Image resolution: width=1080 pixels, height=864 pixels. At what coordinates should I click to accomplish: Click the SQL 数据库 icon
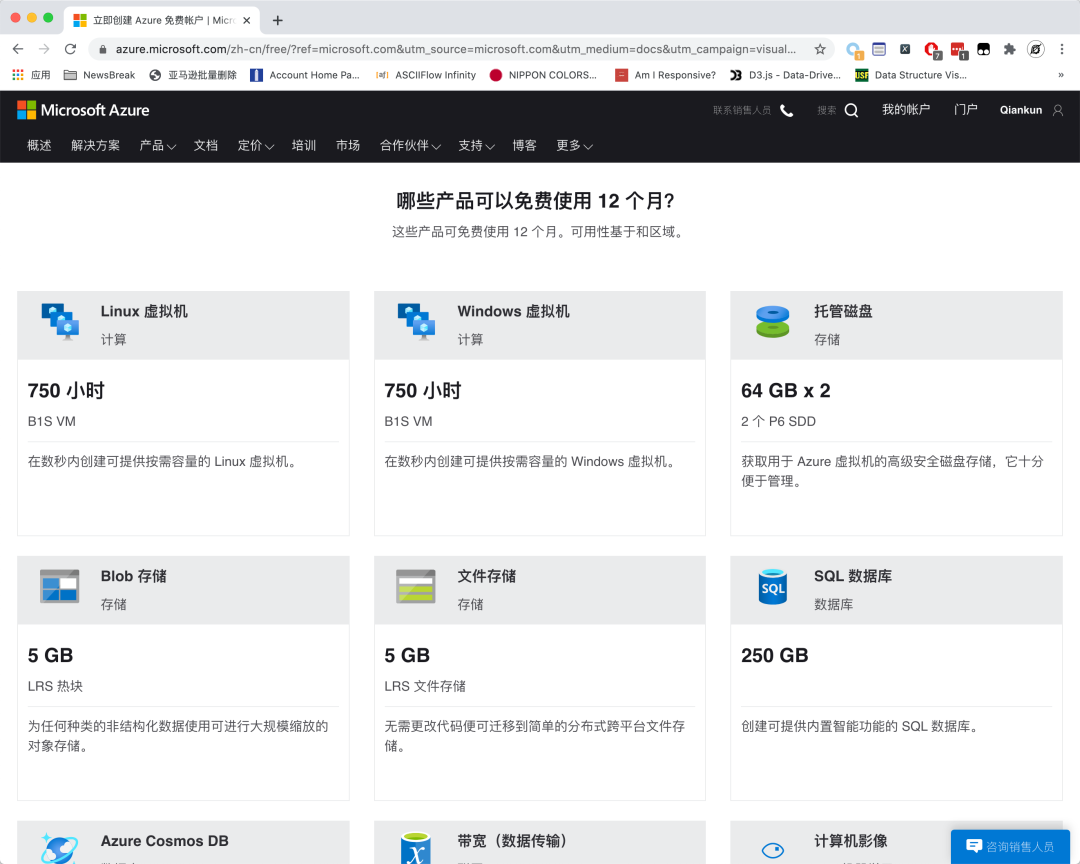773,587
